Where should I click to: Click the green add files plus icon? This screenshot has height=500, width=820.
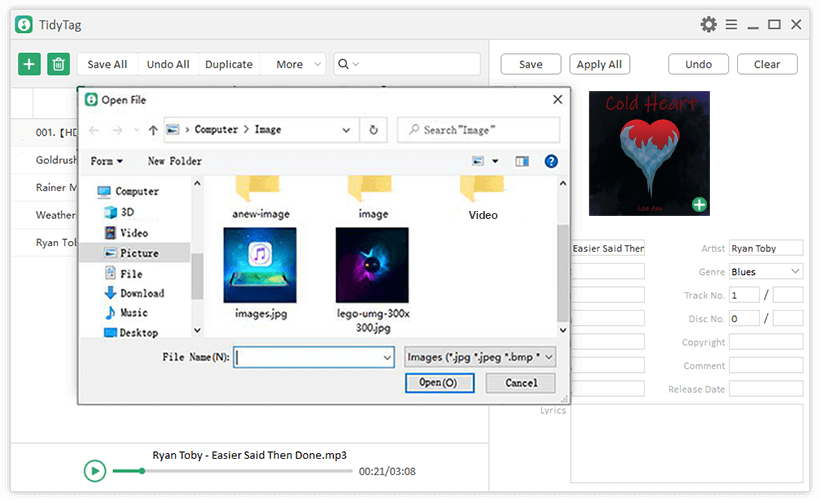29,64
